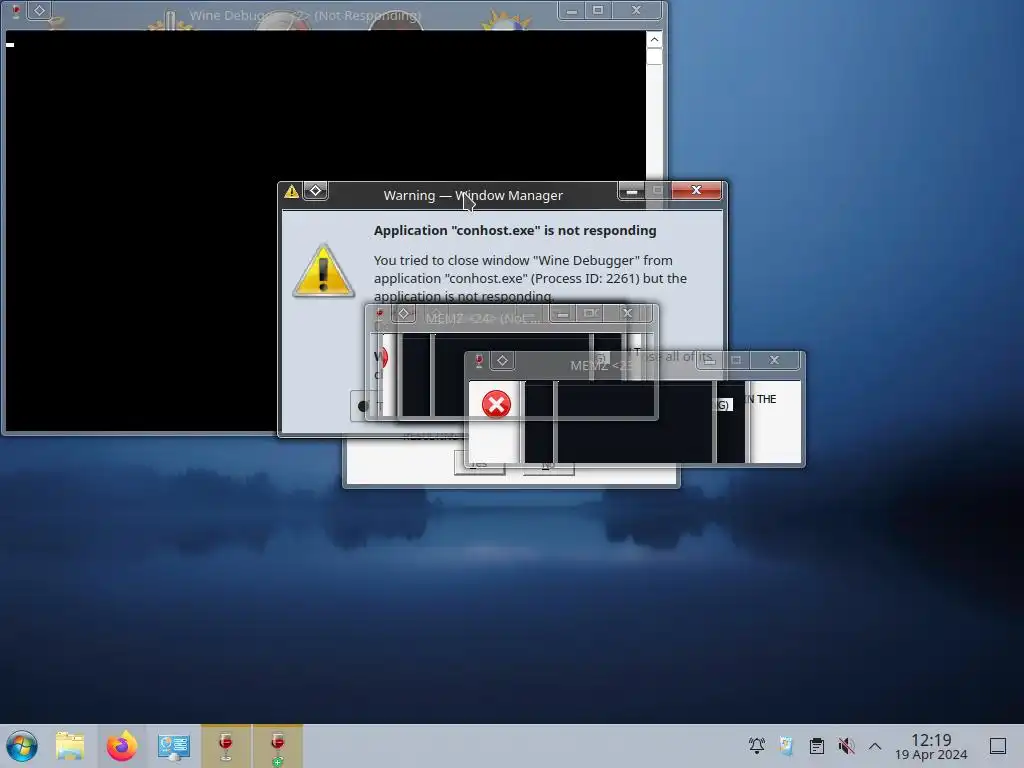Click the red error icon in MEMZ dialog
Image resolution: width=1024 pixels, height=768 pixels.
pyautogui.click(x=496, y=404)
